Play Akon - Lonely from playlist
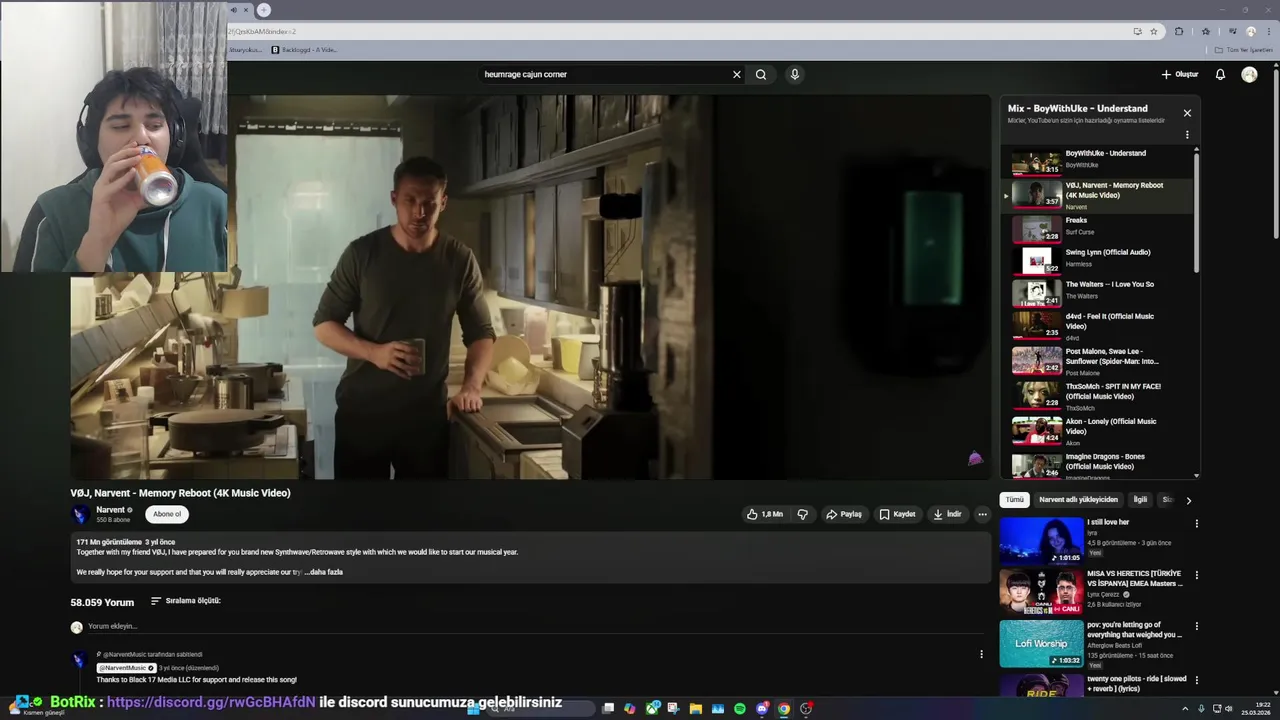Image resolution: width=1280 pixels, height=720 pixels. click(x=1098, y=431)
